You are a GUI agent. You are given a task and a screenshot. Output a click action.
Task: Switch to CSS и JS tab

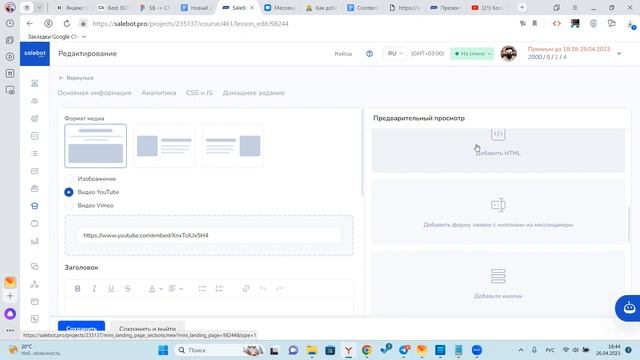click(199, 93)
